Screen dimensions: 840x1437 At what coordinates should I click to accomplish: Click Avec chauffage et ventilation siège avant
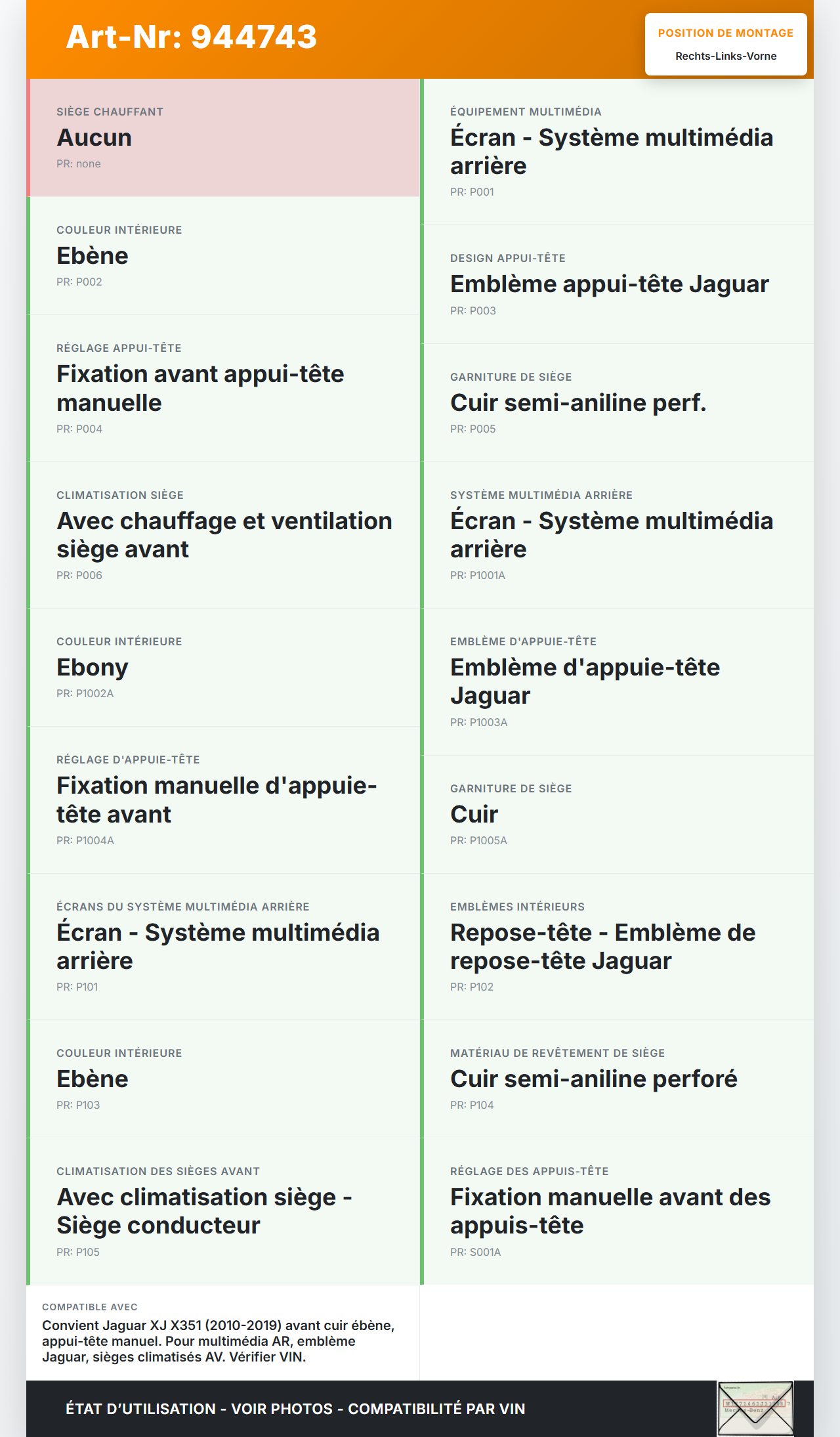[x=224, y=535]
